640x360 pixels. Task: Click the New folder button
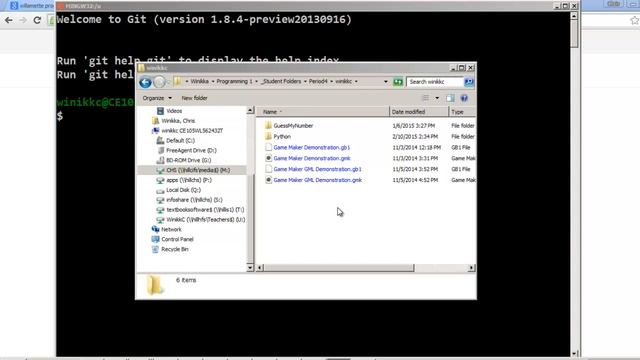pyautogui.click(x=194, y=98)
